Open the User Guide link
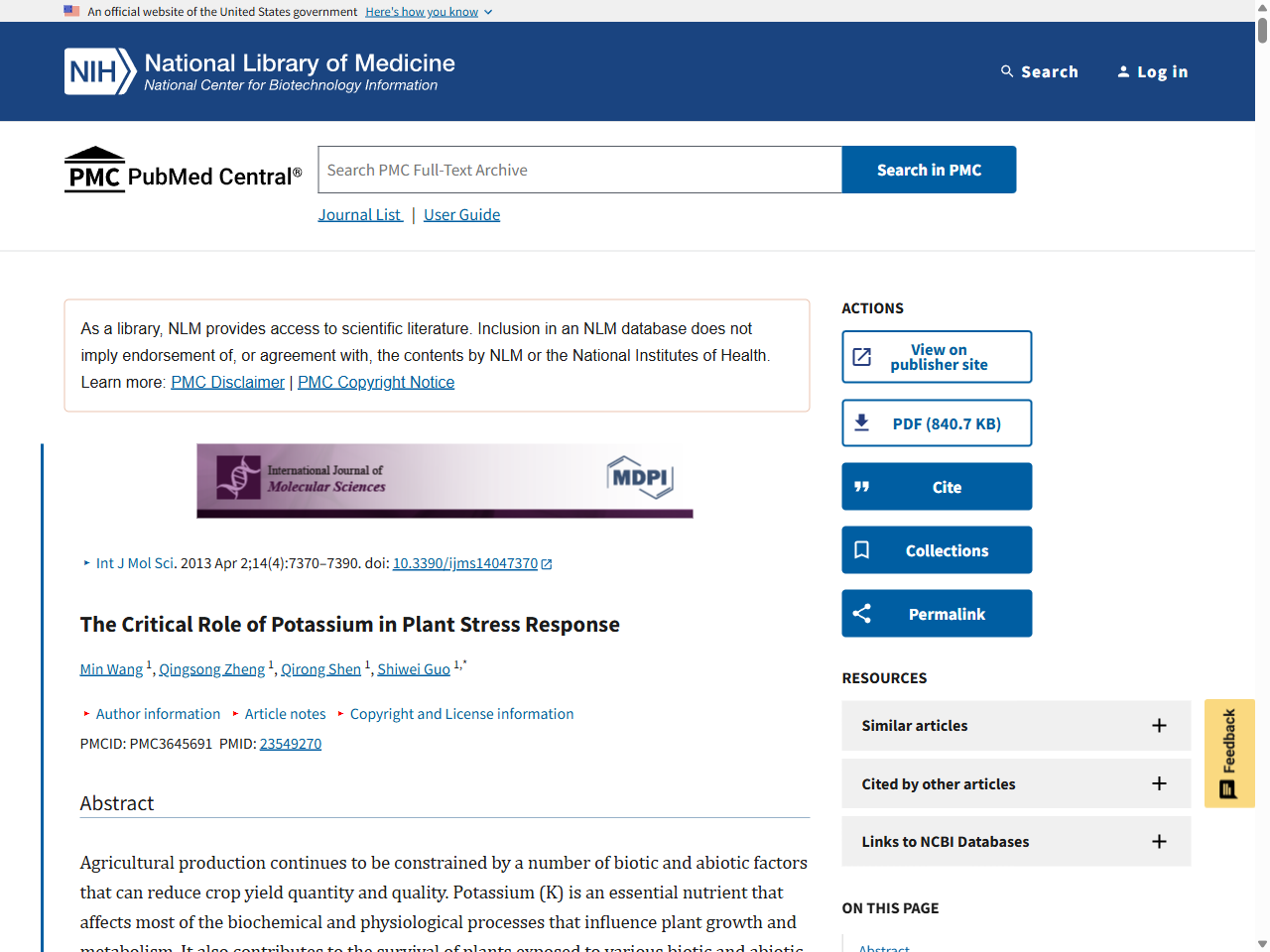Image resolution: width=1270 pixels, height=952 pixels. click(461, 215)
